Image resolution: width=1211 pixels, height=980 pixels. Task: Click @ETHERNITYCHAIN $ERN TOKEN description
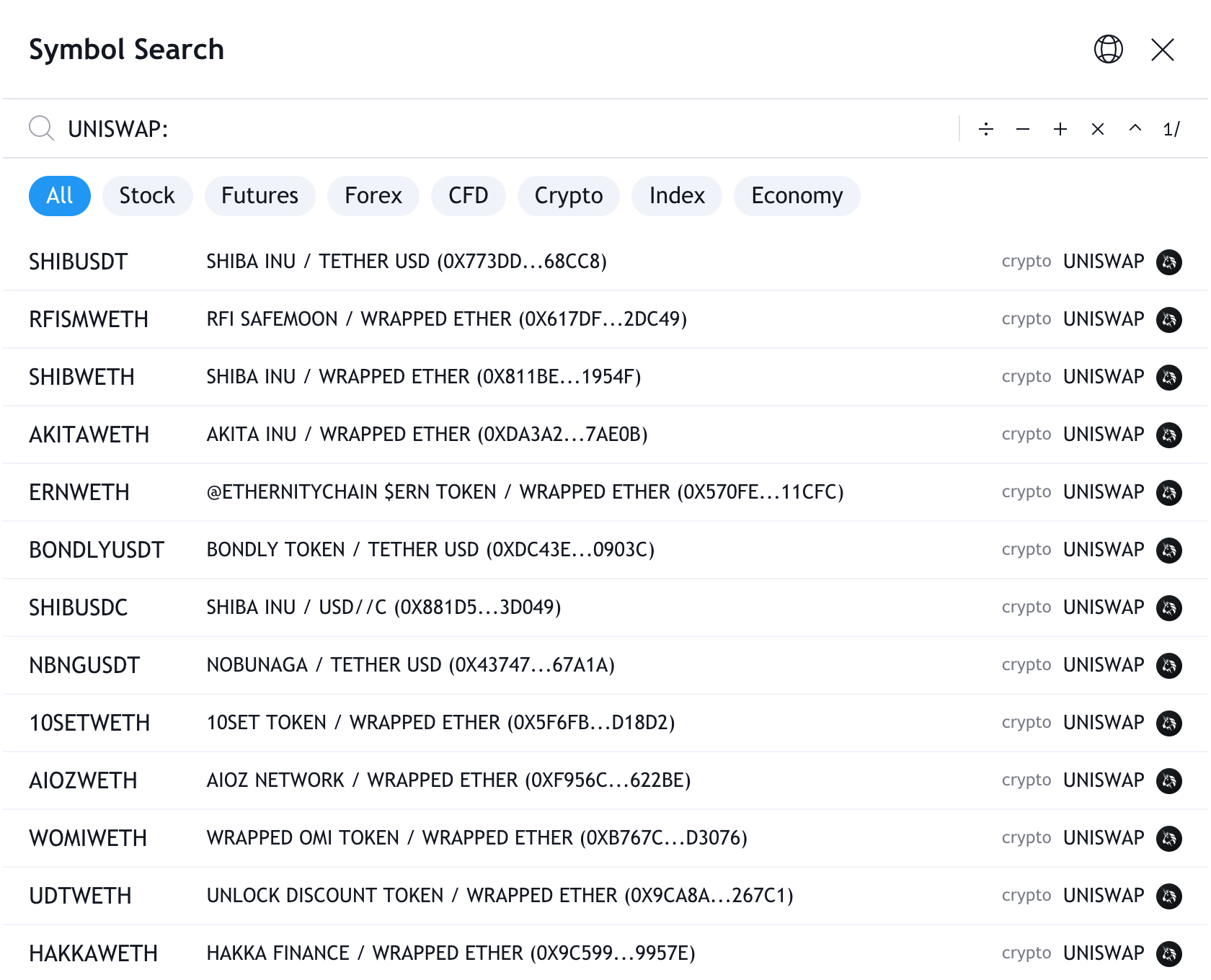point(525,492)
